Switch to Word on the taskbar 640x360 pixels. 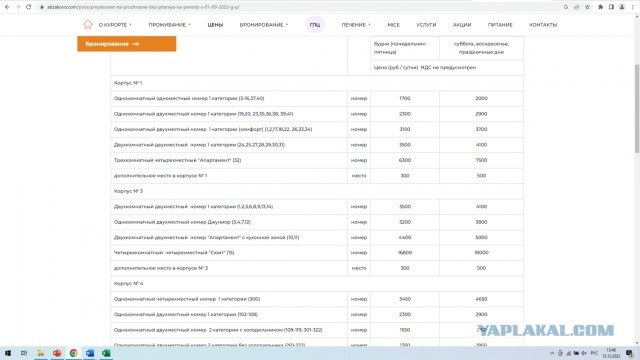tap(90, 353)
